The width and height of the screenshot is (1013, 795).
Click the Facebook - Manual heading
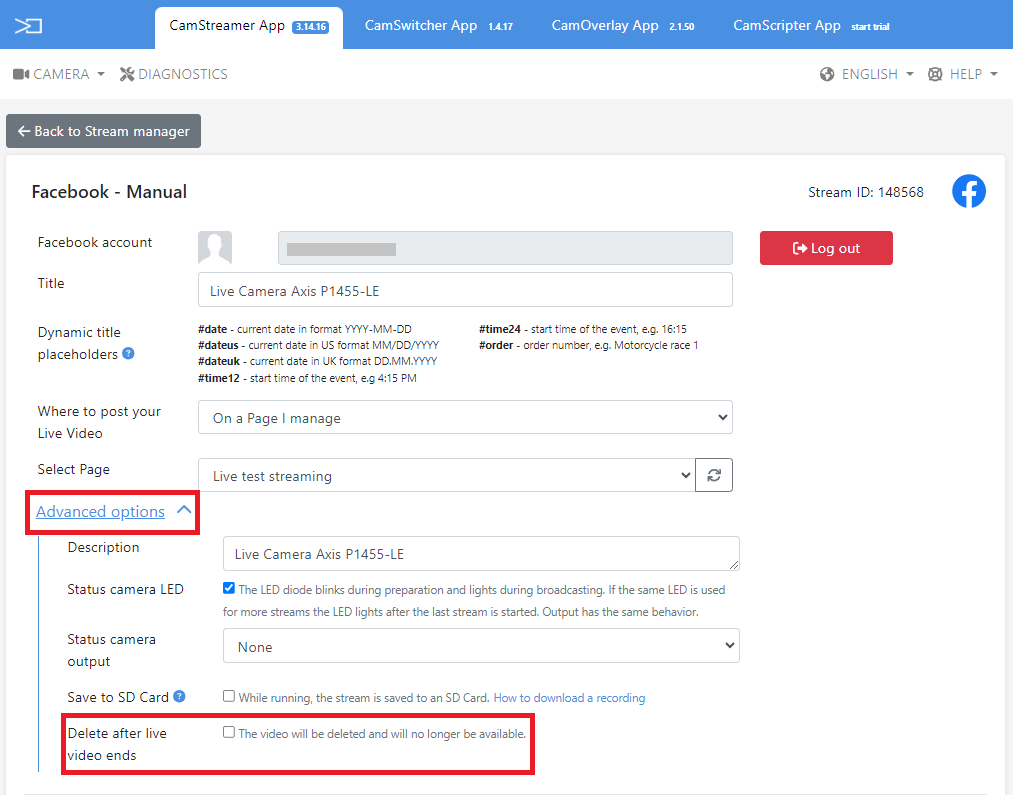[109, 192]
